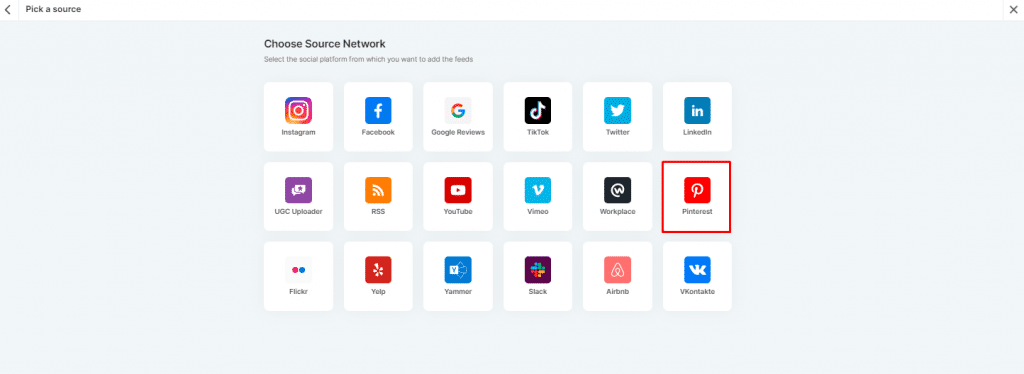Click the Facebook label text
This screenshot has height=374, width=1024.
[x=378, y=132]
